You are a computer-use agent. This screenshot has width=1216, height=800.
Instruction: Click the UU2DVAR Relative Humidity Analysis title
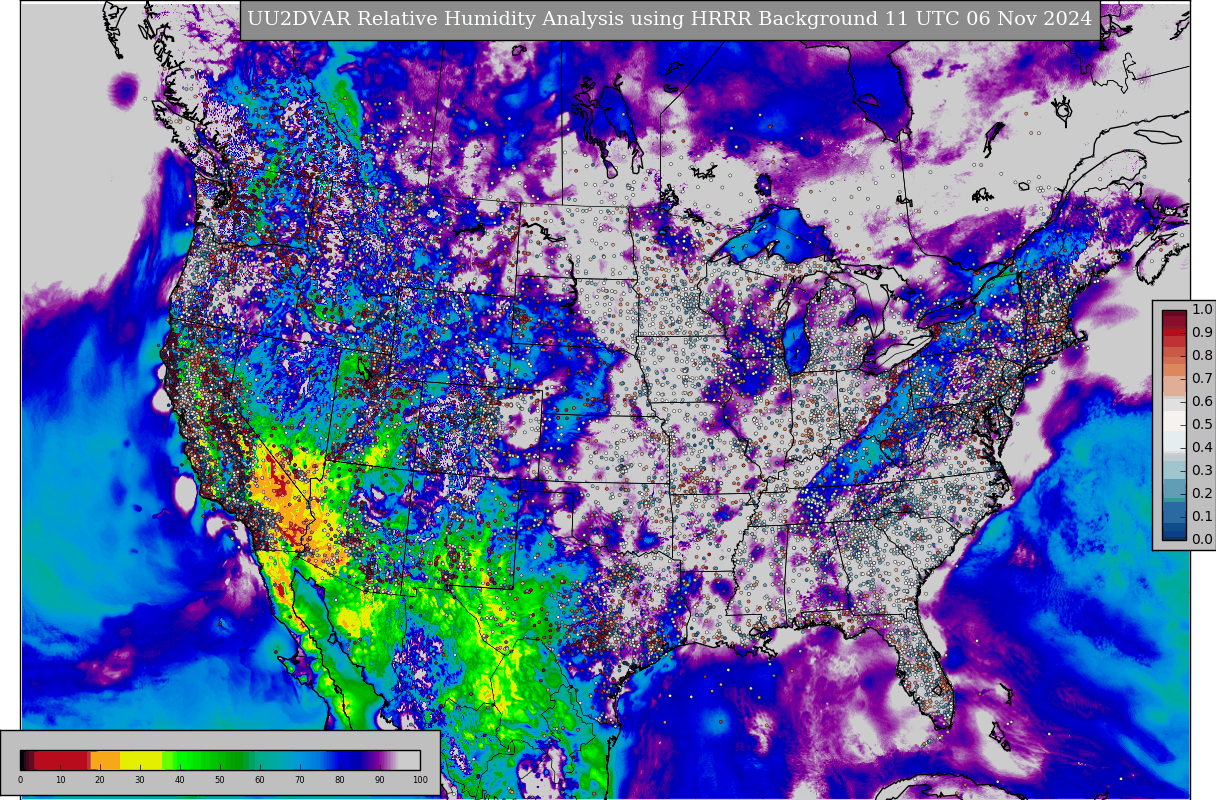coord(670,19)
